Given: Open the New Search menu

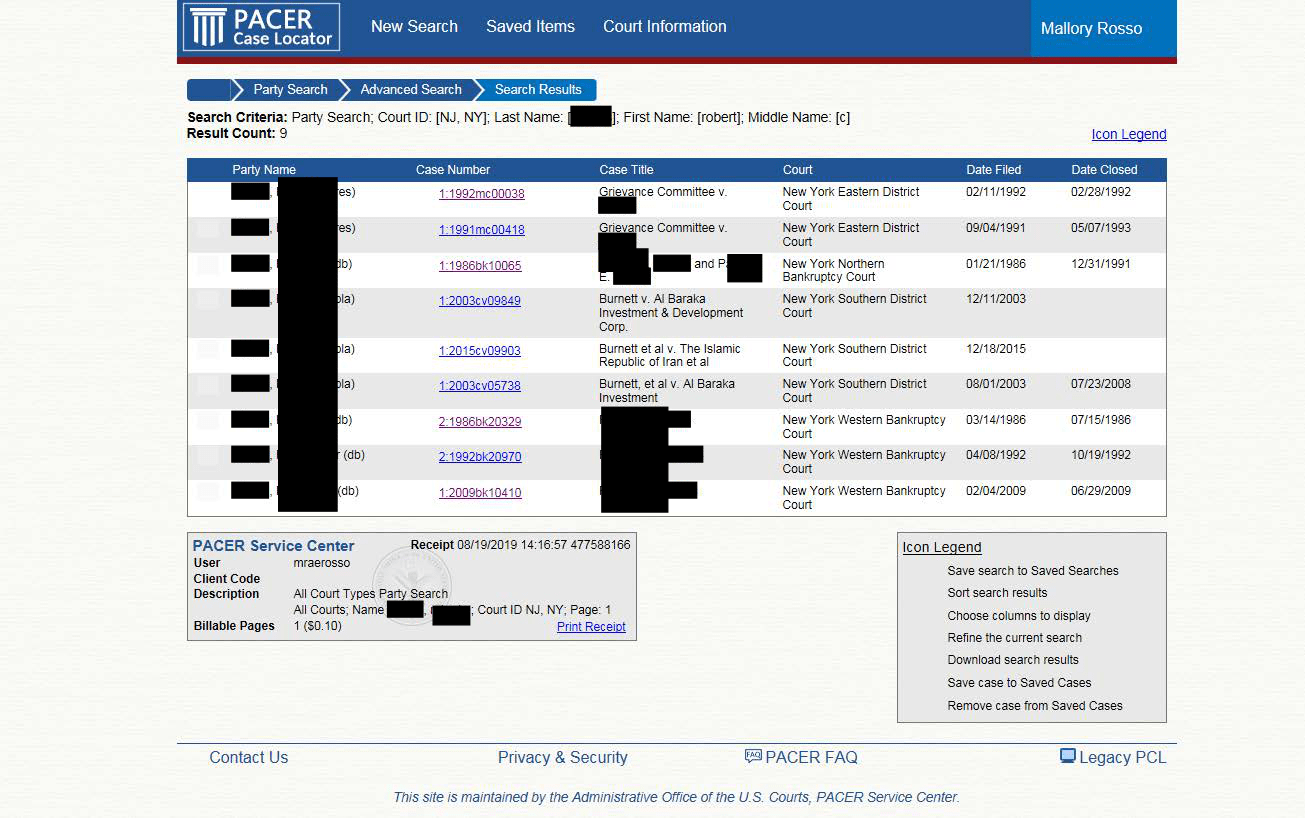Looking at the screenshot, I should (x=414, y=27).
